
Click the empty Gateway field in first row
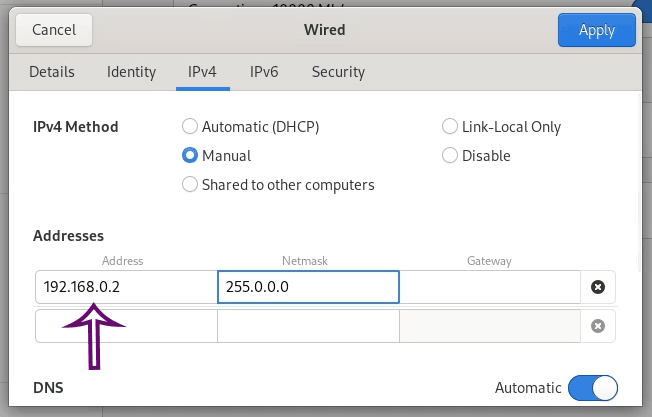[490, 287]
